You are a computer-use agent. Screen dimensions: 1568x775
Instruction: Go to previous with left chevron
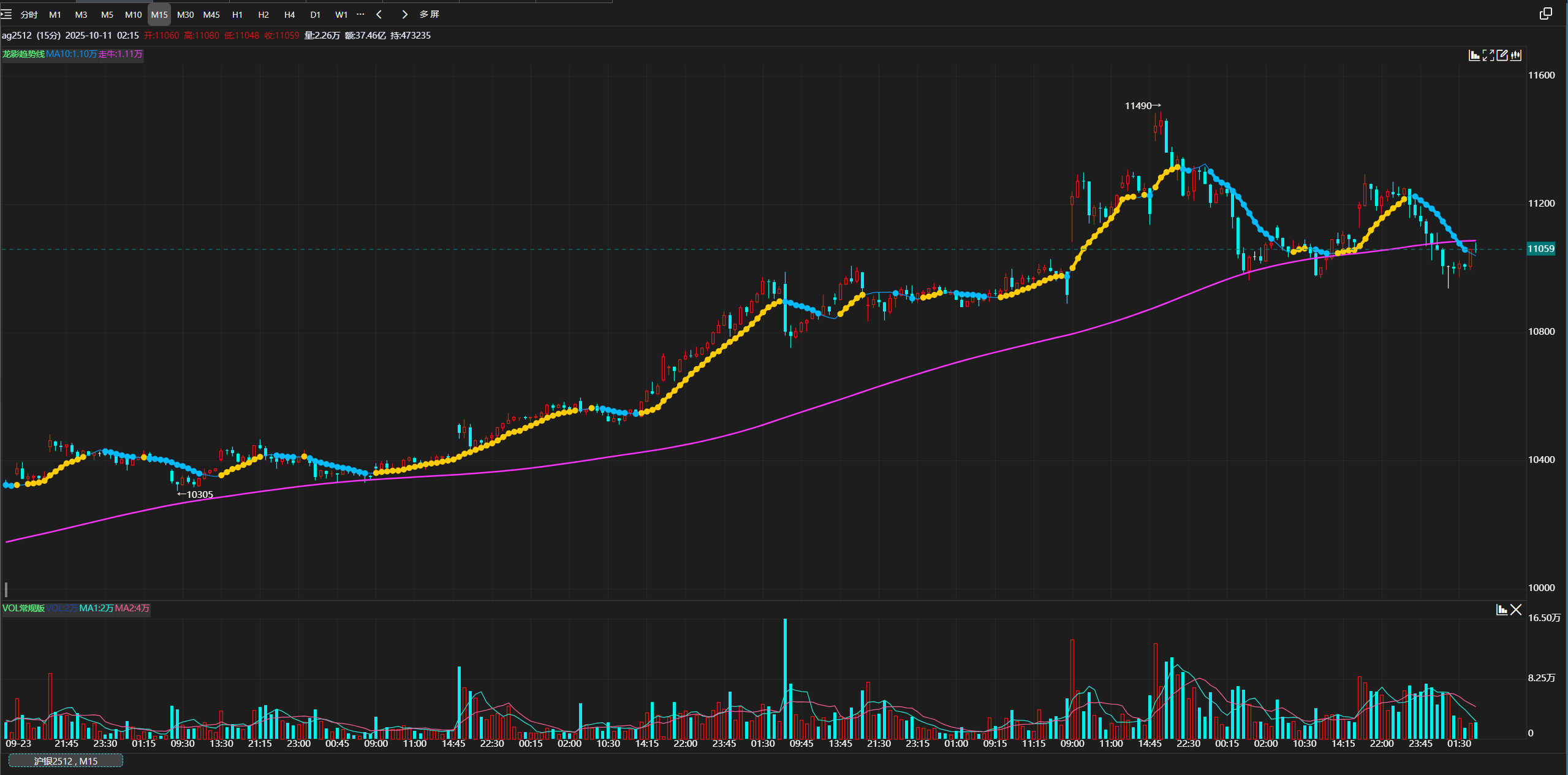point(379,14)
